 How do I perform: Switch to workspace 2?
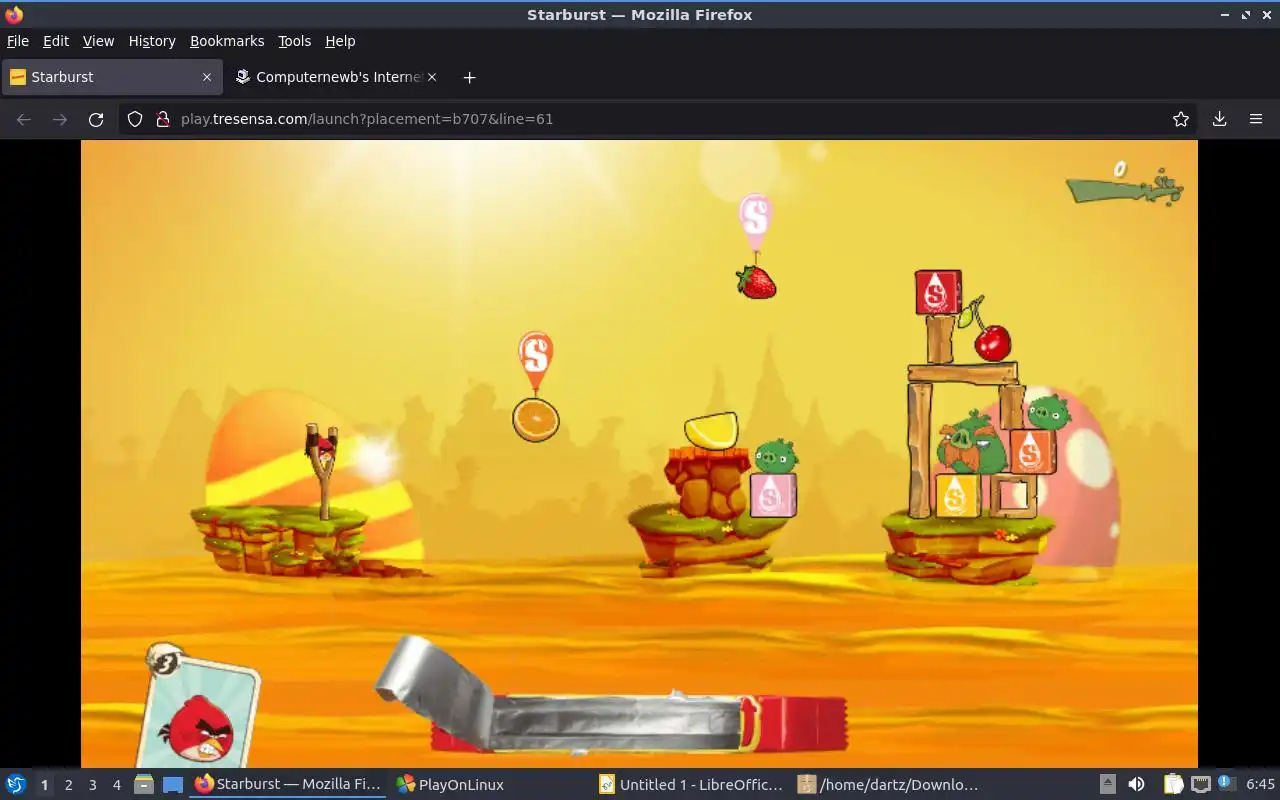[68, 785]
